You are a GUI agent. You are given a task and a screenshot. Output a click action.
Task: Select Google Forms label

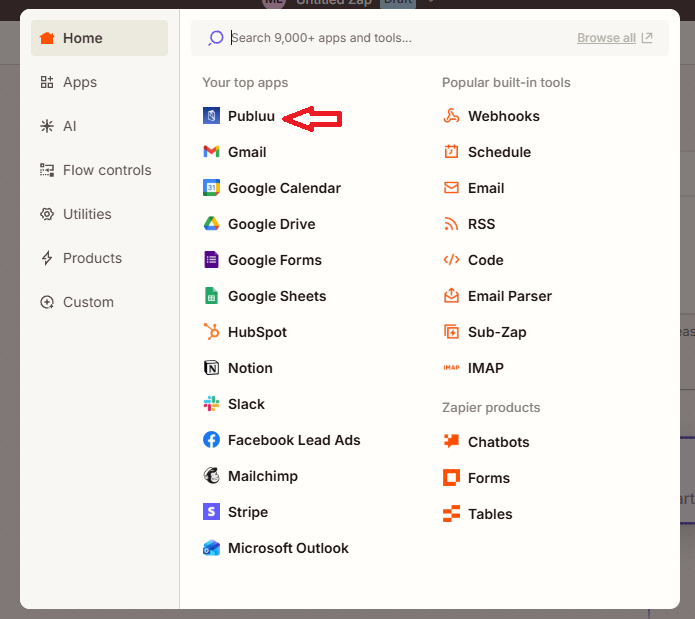275,260
